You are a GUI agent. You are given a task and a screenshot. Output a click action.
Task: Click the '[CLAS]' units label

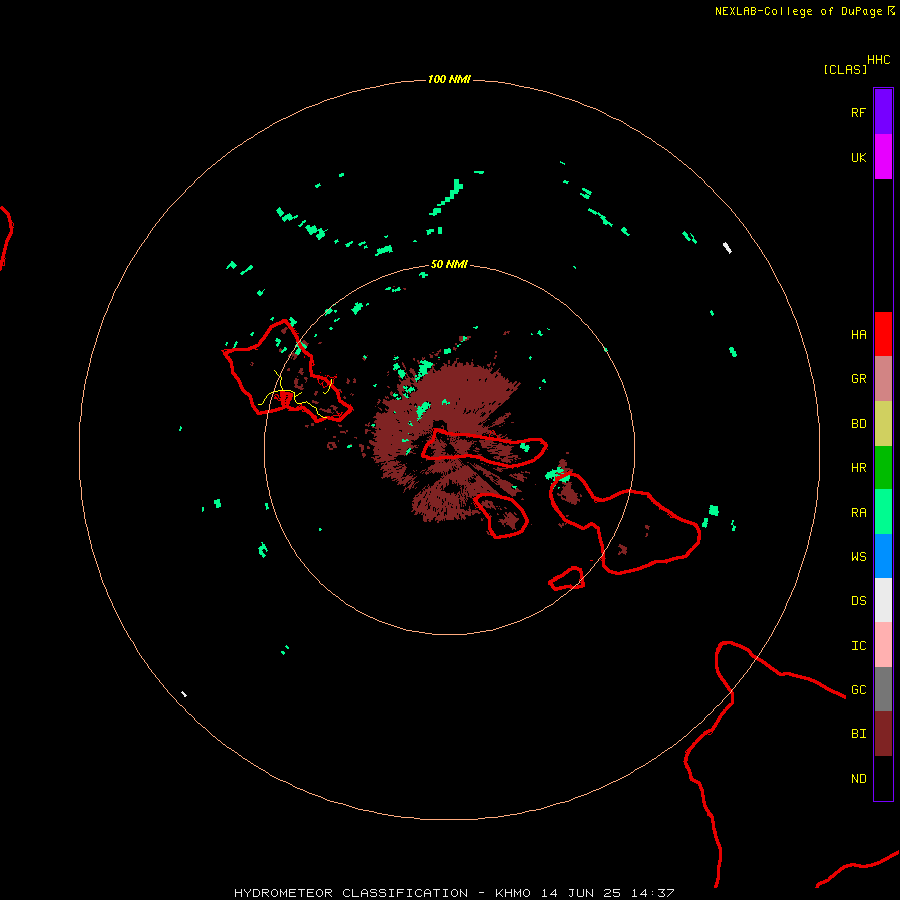[845, 69]
